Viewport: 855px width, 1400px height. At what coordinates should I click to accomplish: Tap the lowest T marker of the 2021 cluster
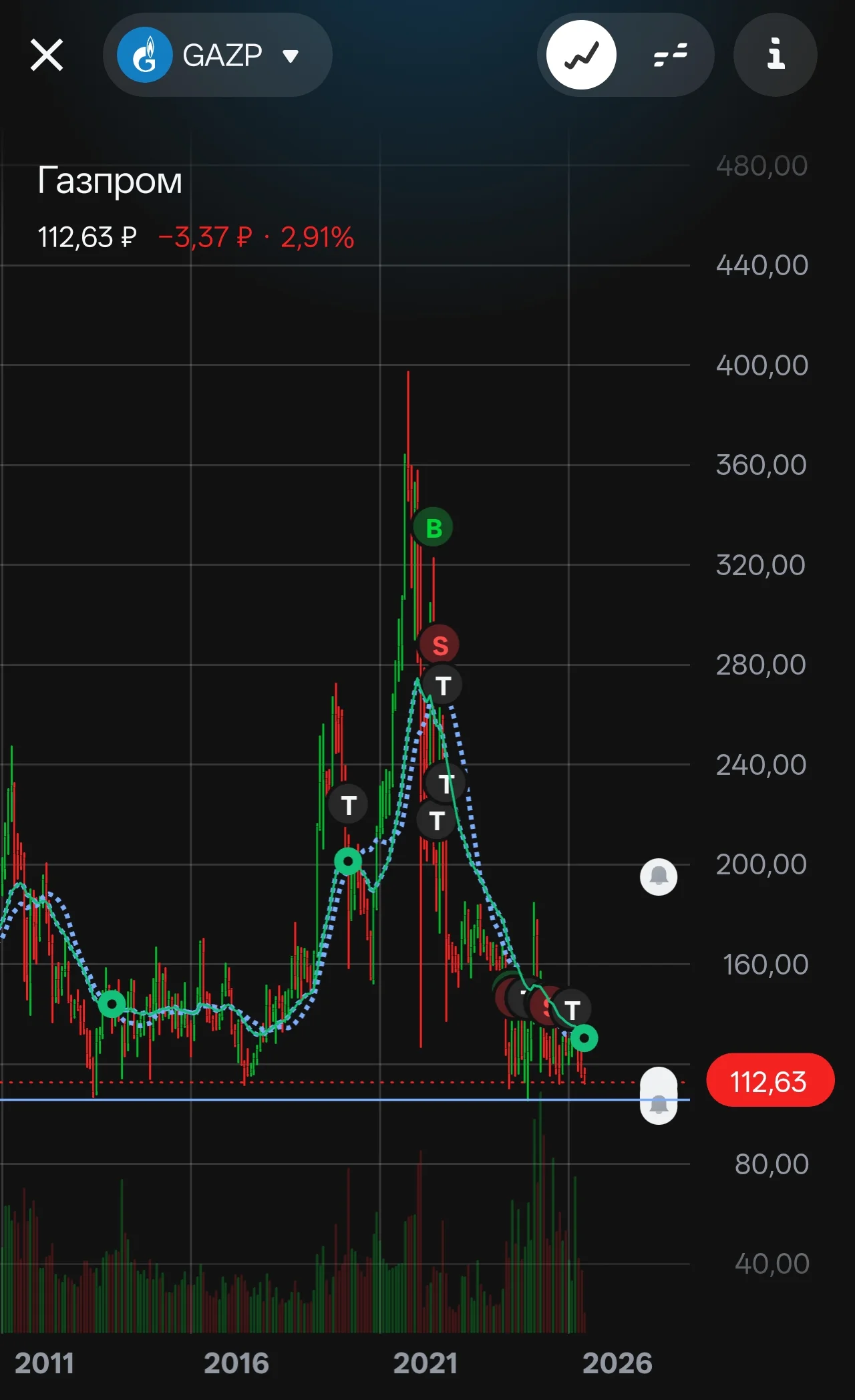coord(437,820)
